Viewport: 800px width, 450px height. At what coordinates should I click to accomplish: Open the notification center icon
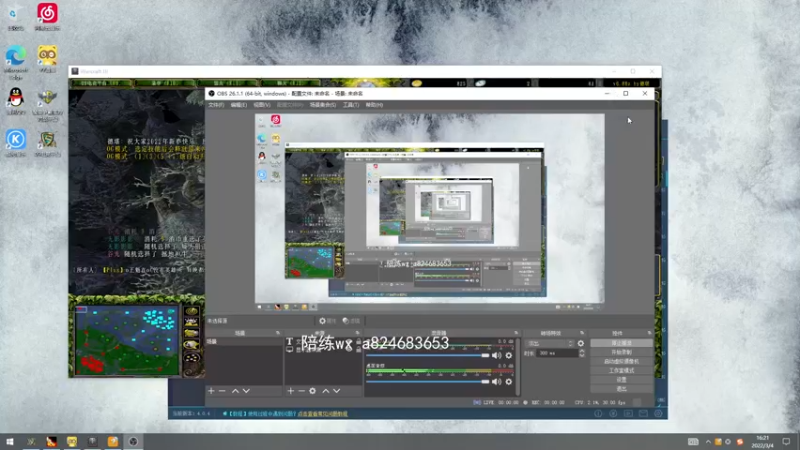pyautogui.click(x=786, y=442)
